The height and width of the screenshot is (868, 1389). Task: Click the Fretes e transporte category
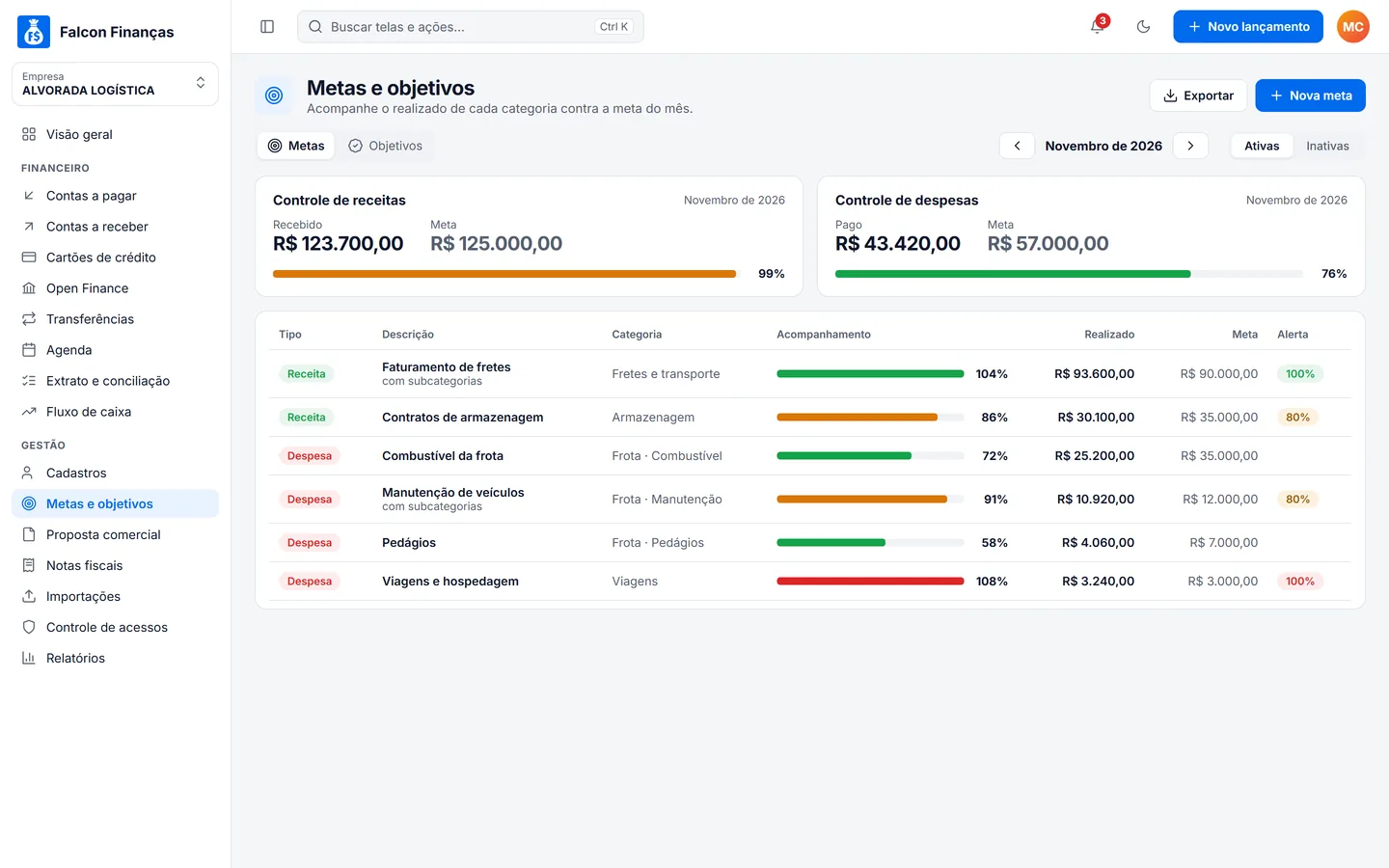[x=666, y=374]
